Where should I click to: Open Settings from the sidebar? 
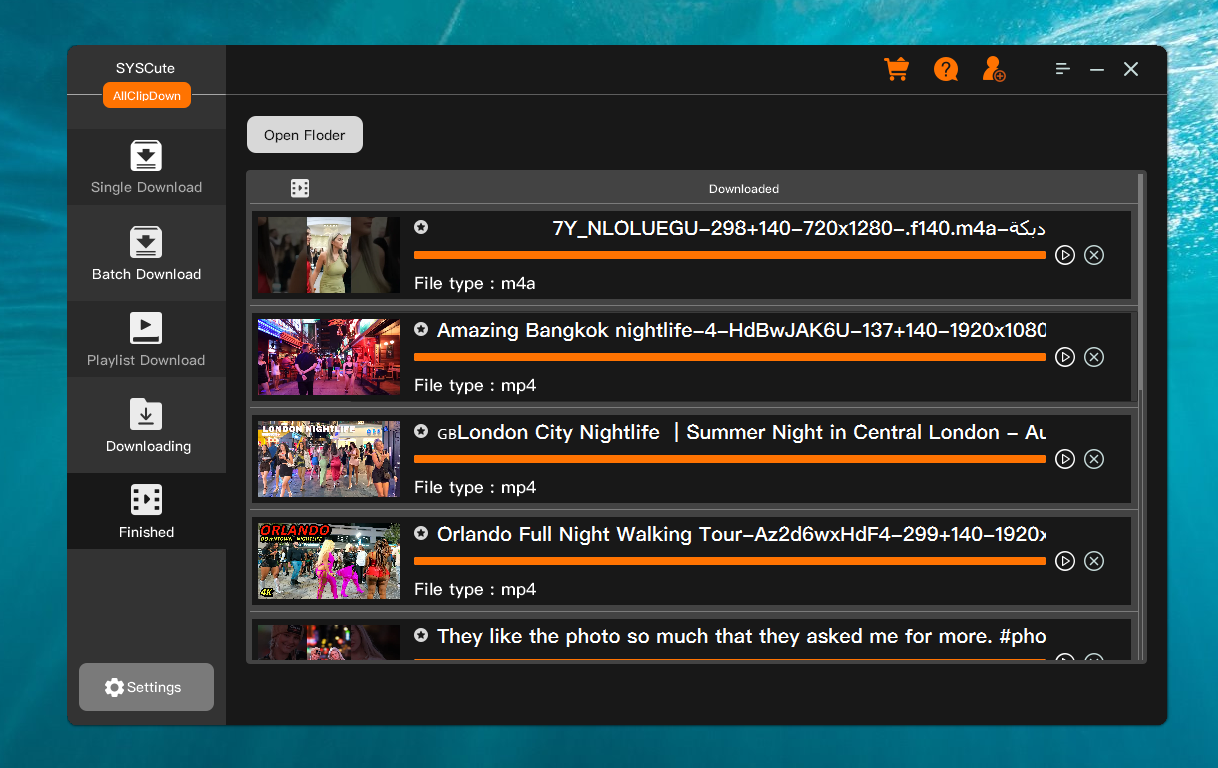146,687
